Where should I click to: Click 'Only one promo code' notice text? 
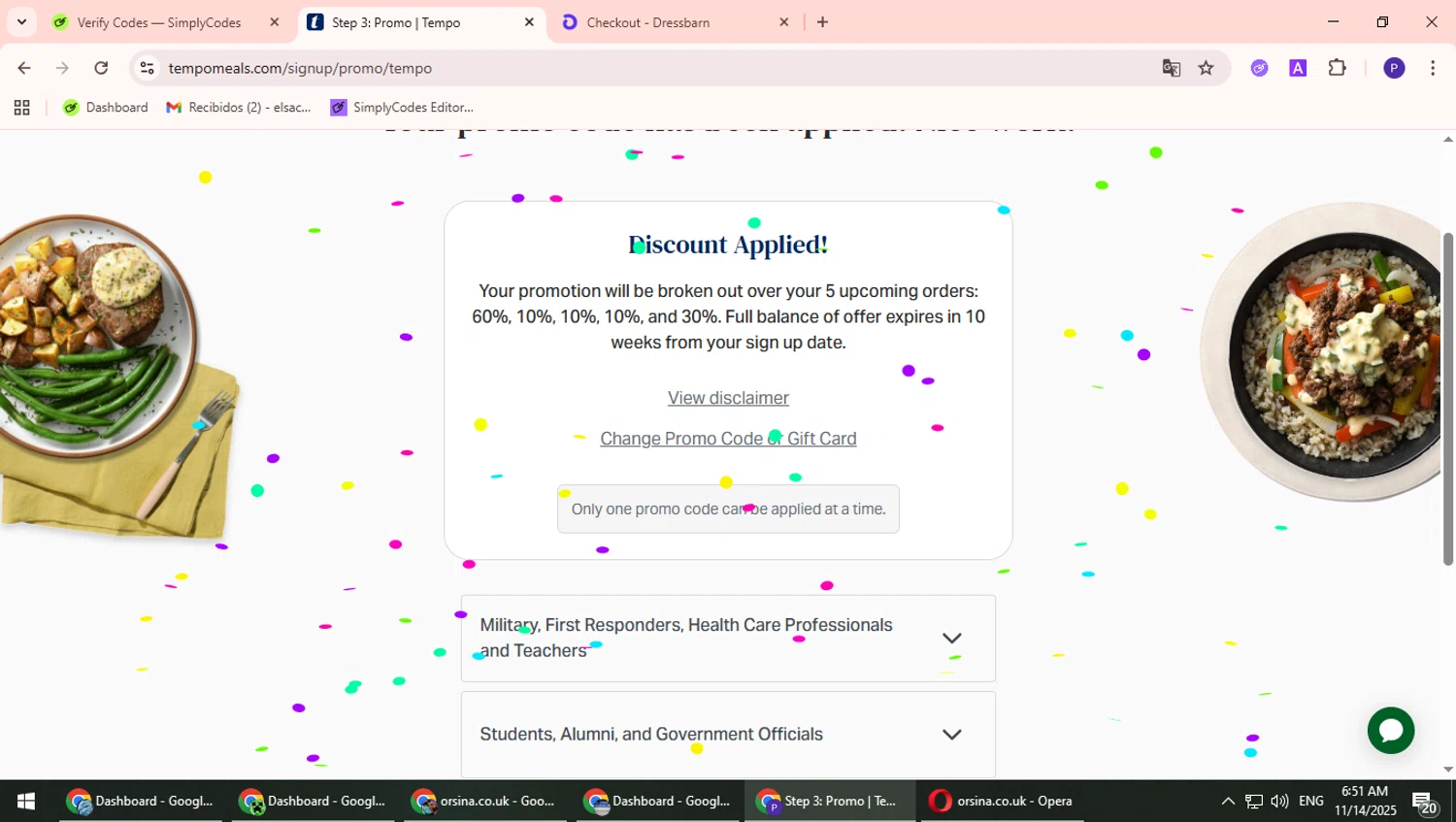coord(728,509)
